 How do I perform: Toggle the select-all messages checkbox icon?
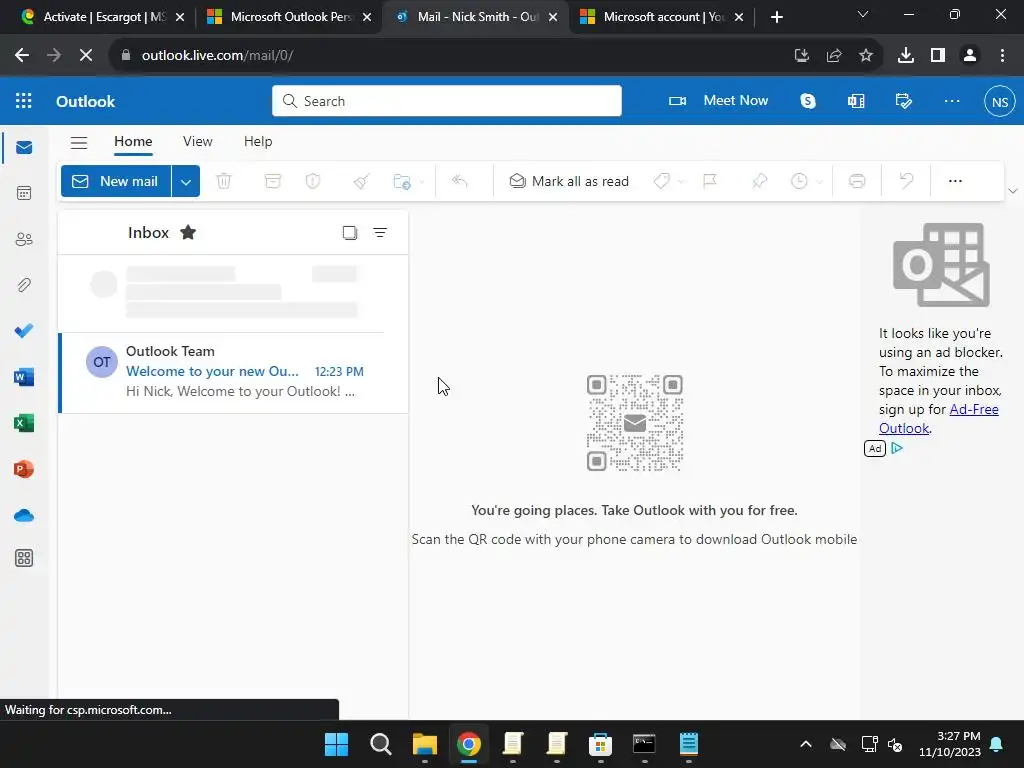point(350,232)
